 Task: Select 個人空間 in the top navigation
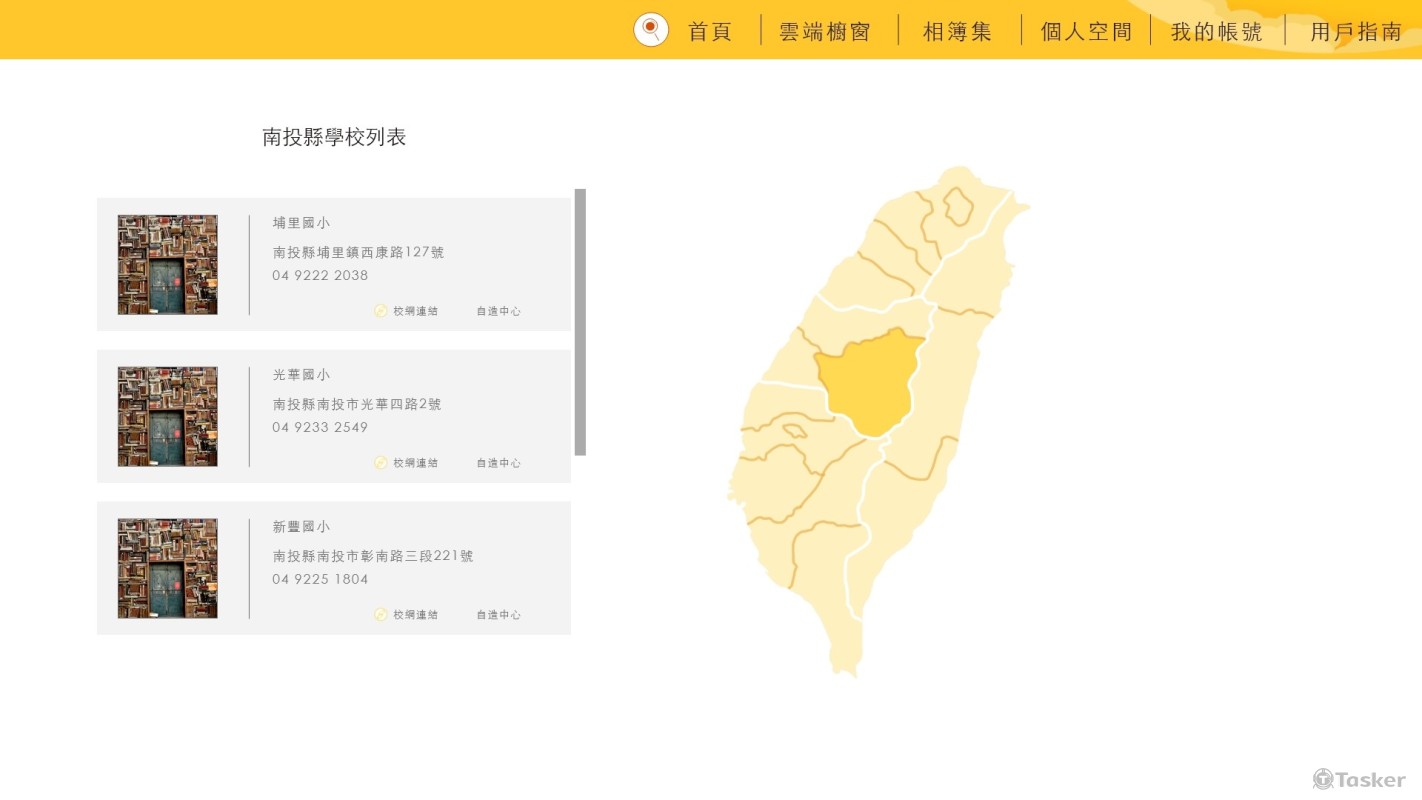click(x=1086, y=32)
